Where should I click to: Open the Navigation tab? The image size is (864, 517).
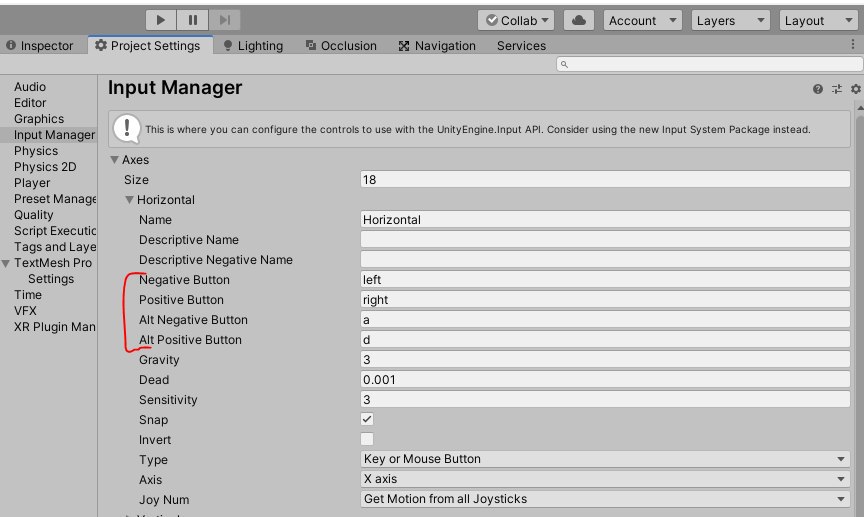click(438, 46)
